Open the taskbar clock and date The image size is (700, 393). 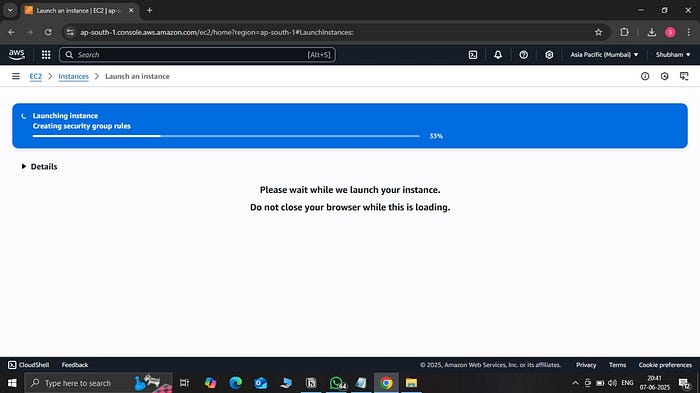click(654, 383)
